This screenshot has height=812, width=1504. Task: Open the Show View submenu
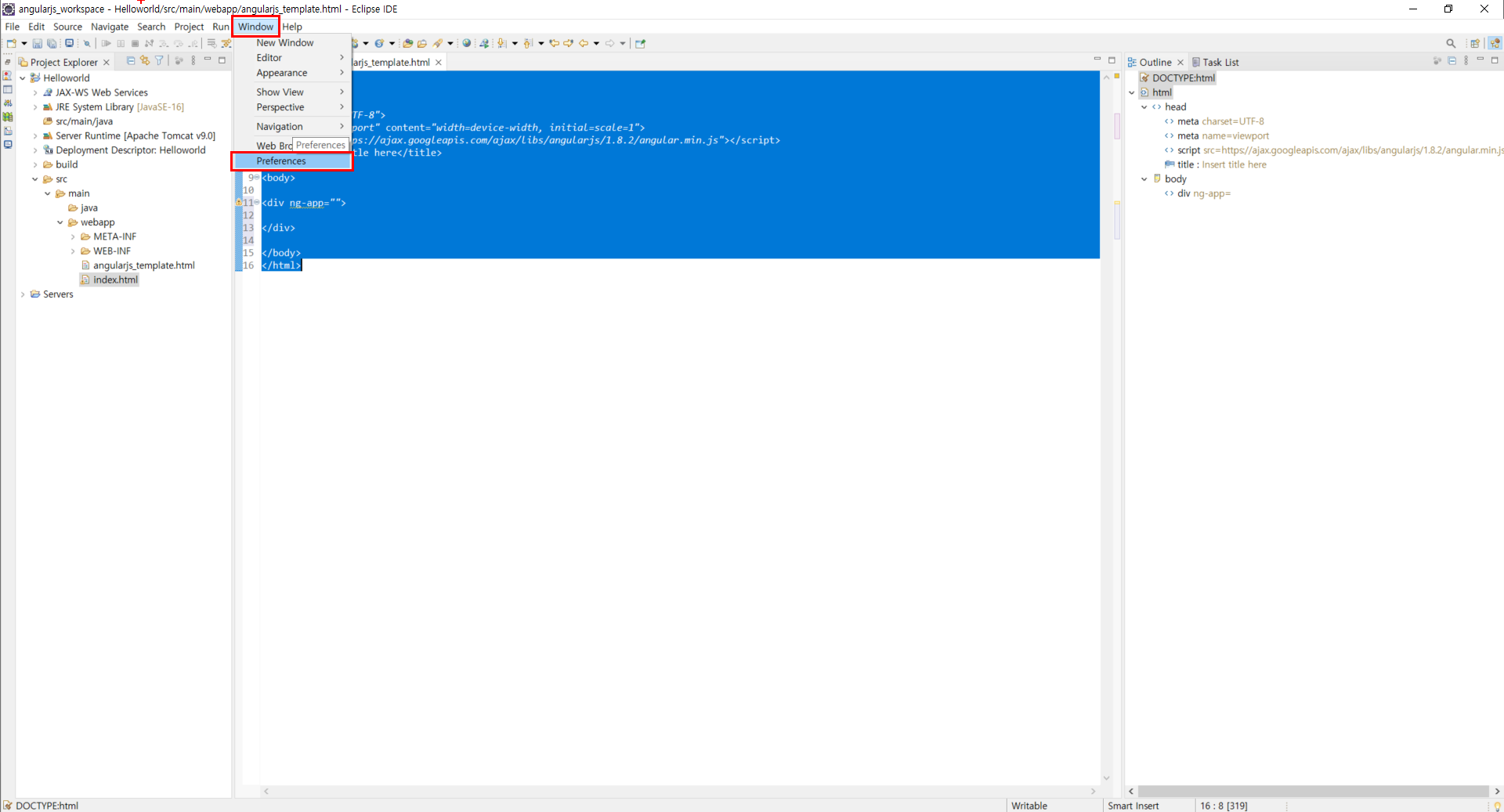tap(292, 92)
